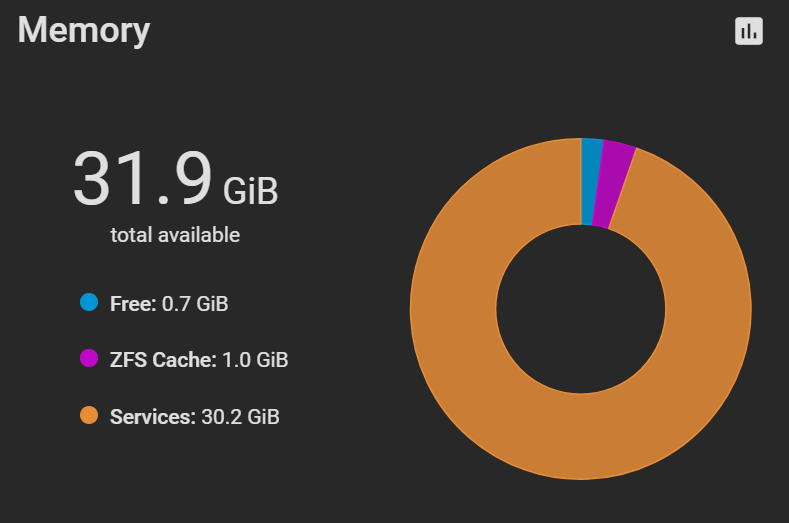Click the 0.7 GiB free value

(195, 303)
